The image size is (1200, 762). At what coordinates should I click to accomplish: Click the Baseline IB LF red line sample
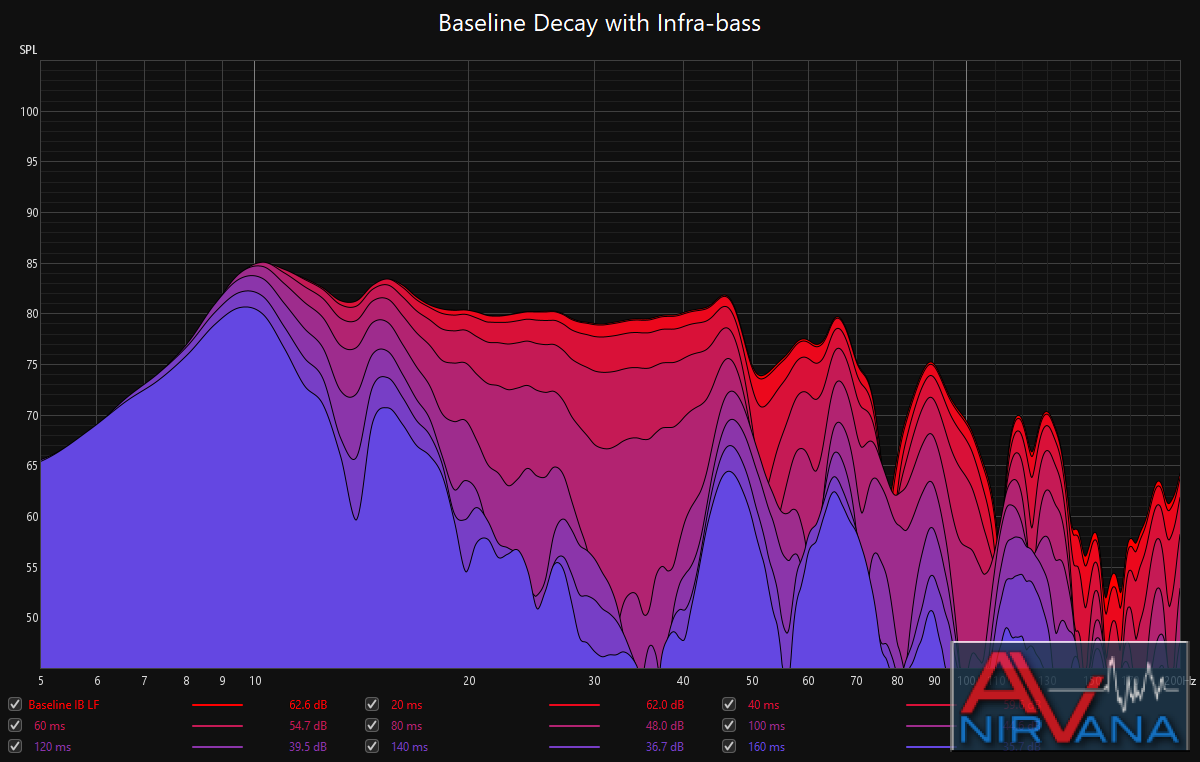217,705
